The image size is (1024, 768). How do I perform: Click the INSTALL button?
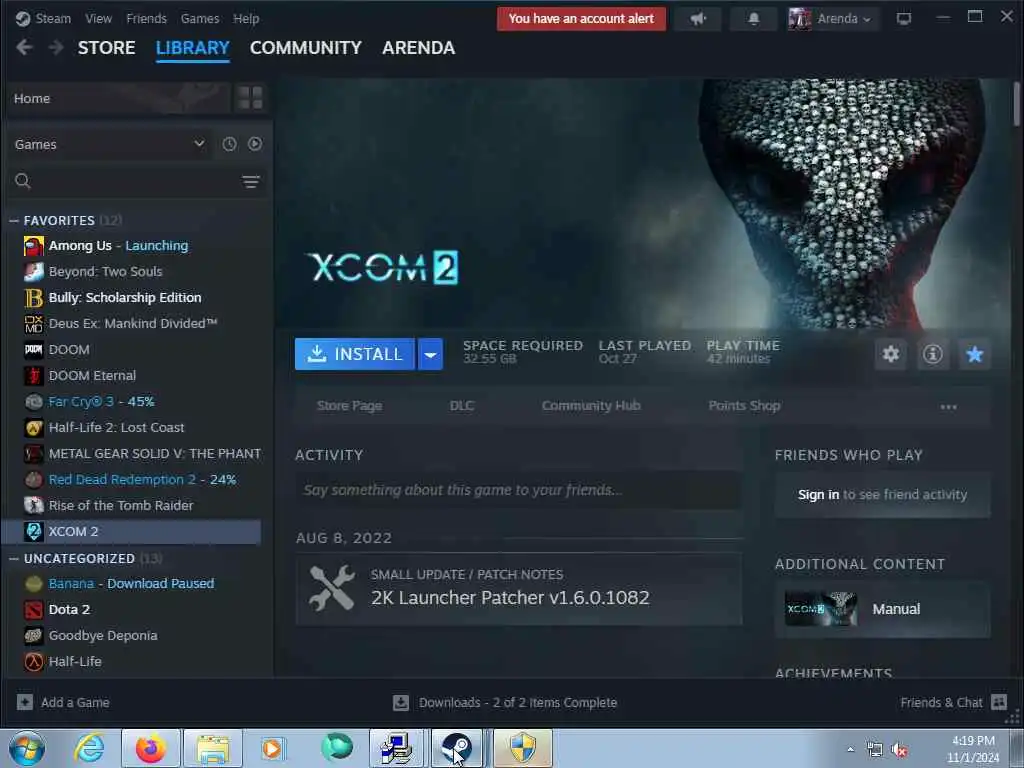pyautogui.click(x=355, y=355)
